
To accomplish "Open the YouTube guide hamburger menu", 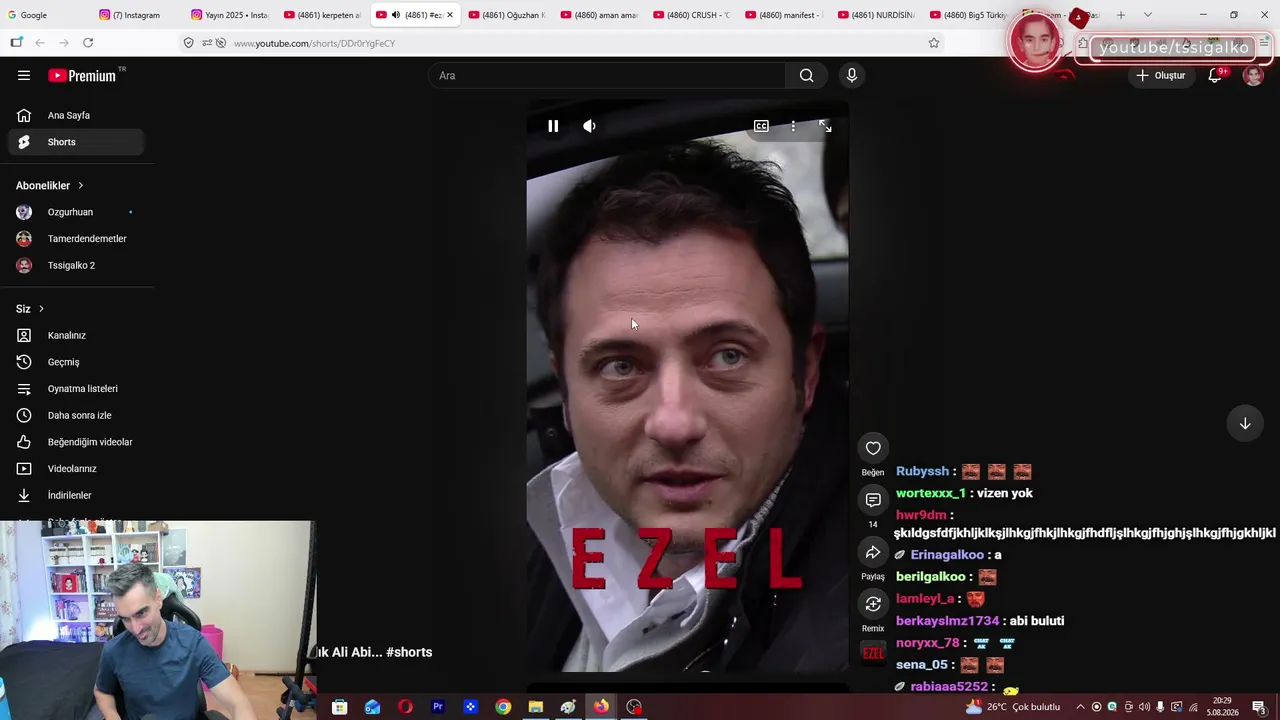I will click(x=24, y=75).
